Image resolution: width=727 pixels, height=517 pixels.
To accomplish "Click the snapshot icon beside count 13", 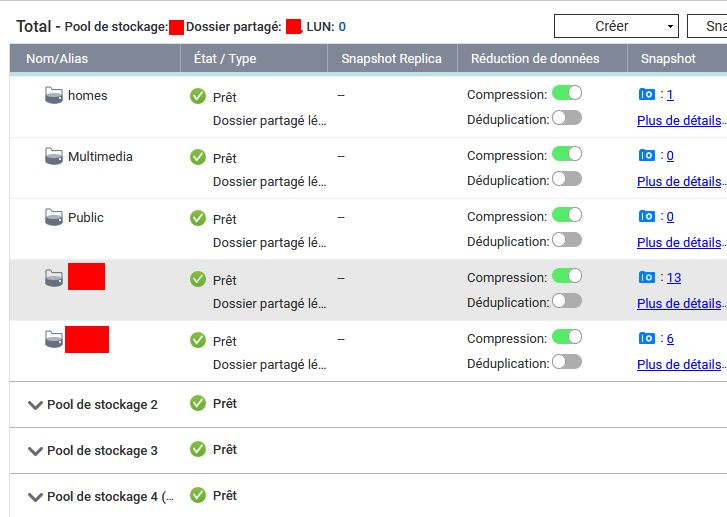I will coord(647,277).
